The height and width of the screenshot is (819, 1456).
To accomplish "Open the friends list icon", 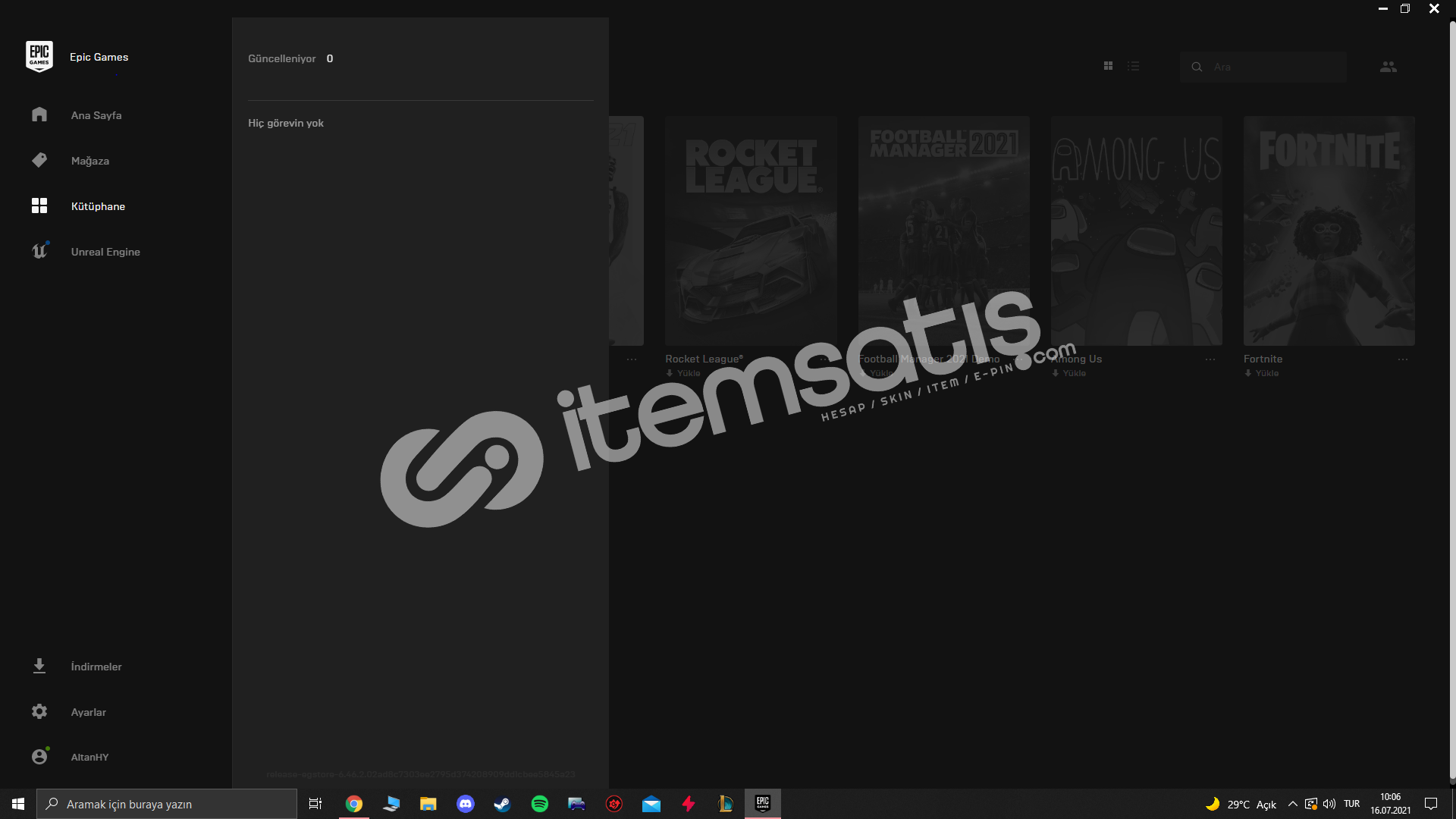I will coord(1388,67).
